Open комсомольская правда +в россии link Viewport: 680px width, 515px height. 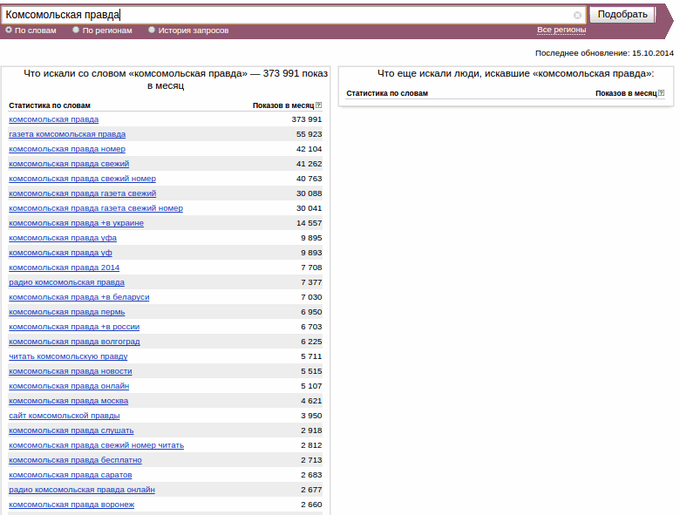[74, 326]
